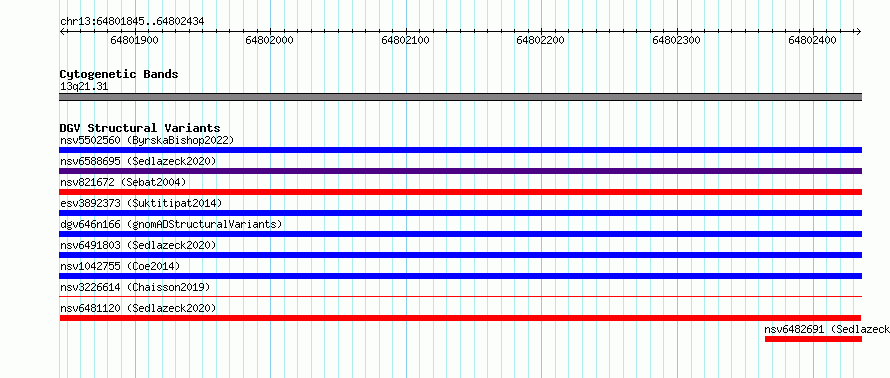Click the 13q21.31 band label
The width and height of the screenshot is (890, 378).
(84, 86)
